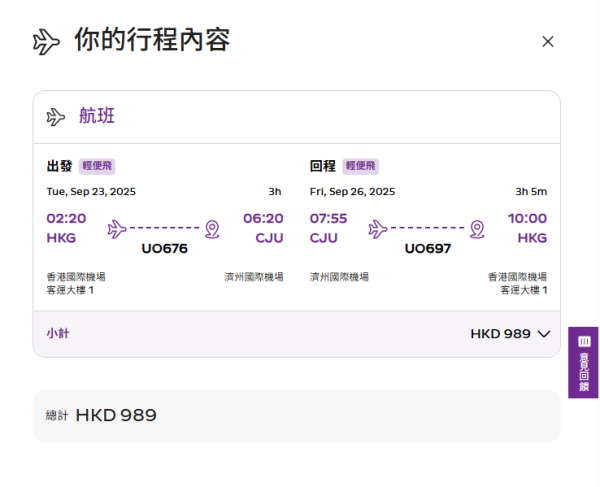Viewport: 600px width, 487px height.
Task: Select flight number UO697
Action: 428,249
